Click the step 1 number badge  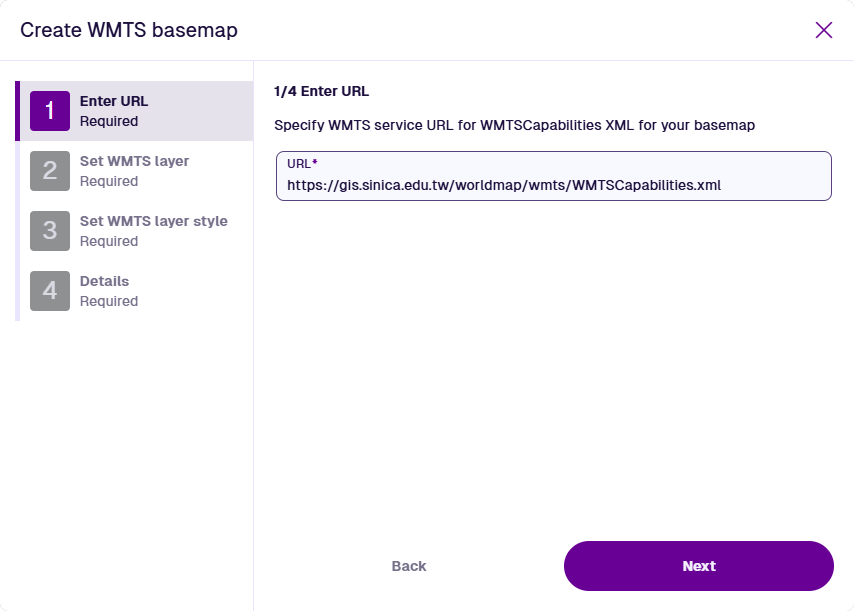(x=50, y=111)
